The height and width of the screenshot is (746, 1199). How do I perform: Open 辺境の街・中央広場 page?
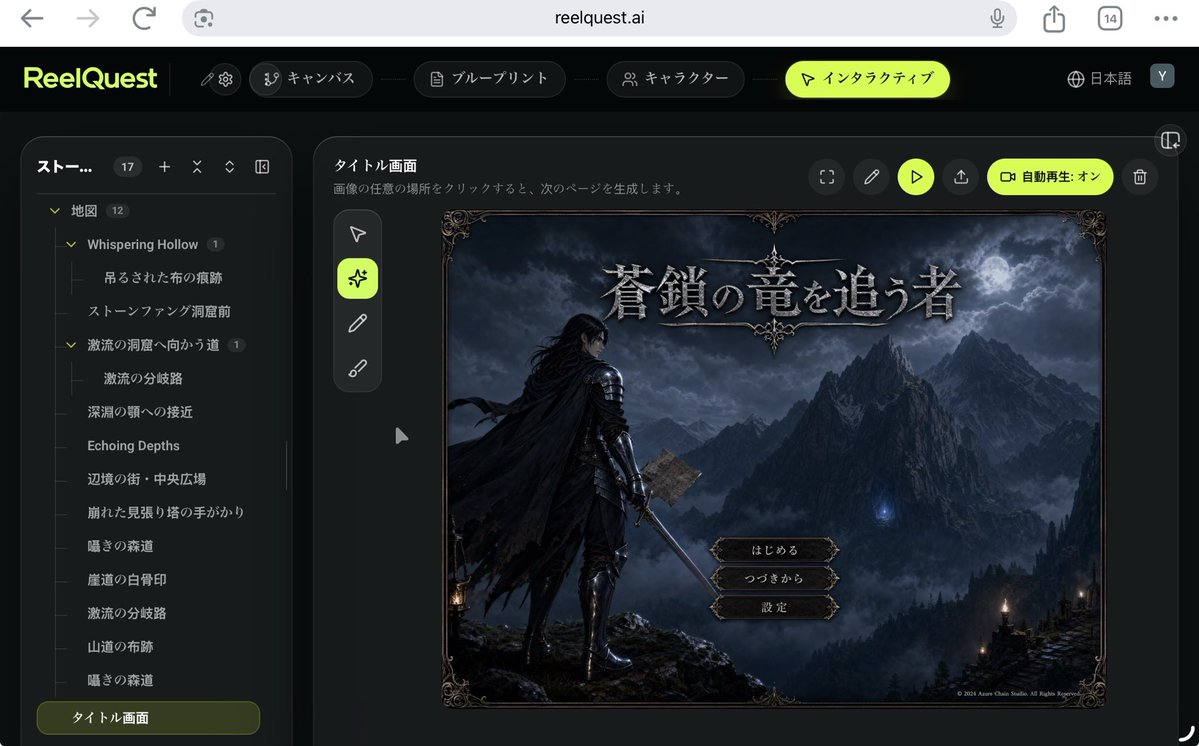[x=147, y=479]
